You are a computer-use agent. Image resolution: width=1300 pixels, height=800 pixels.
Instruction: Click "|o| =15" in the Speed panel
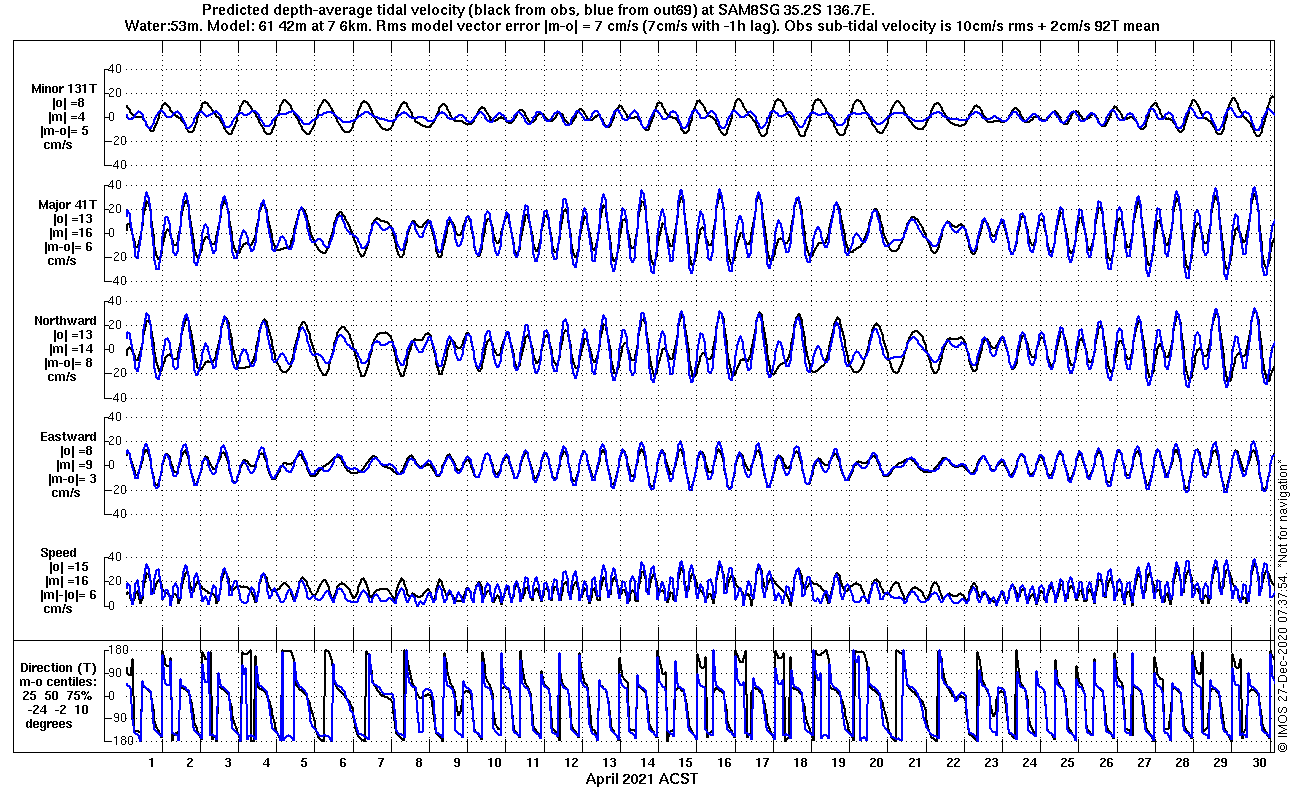pyautogui.click(x=68, y=567)
